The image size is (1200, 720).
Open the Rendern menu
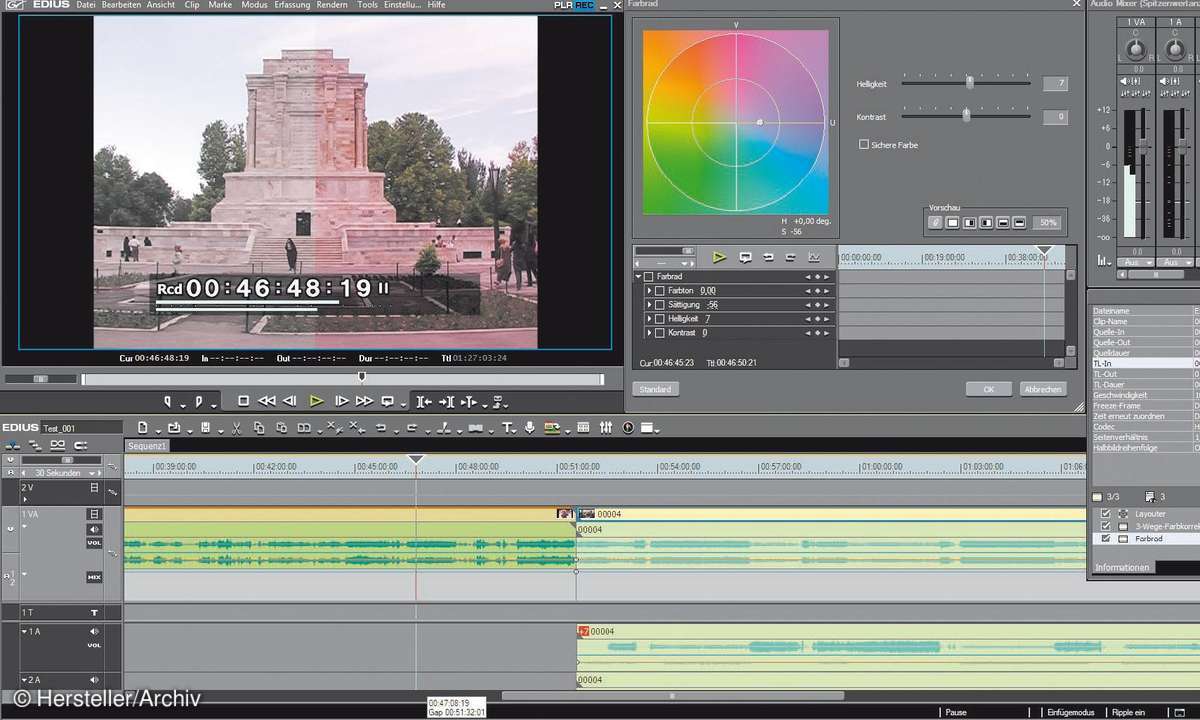pyautogui.click(x=331, y=5)
